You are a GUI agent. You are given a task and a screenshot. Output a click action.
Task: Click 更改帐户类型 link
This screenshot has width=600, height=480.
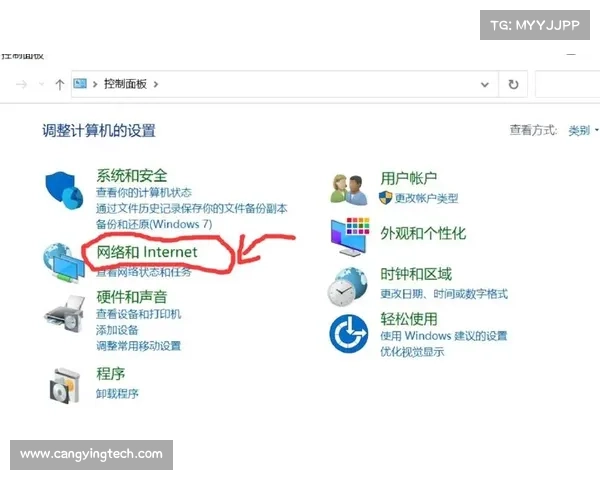pos(426,198)
